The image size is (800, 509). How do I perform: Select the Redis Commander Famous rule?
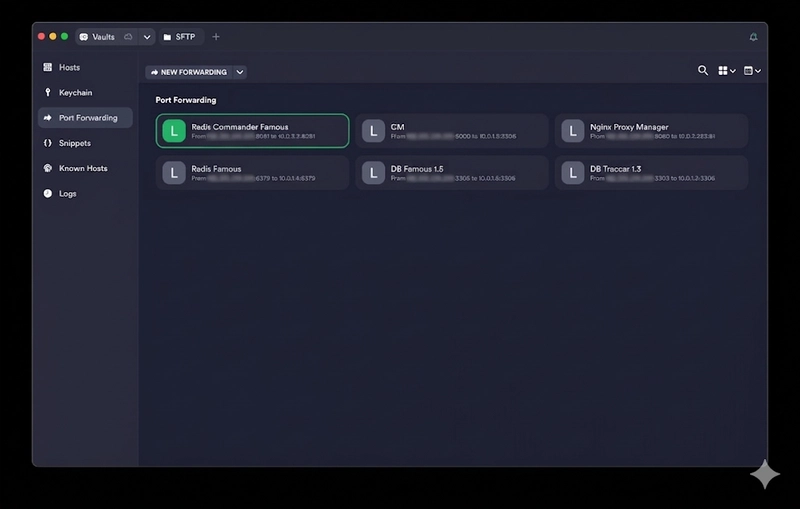click(253, 131)
